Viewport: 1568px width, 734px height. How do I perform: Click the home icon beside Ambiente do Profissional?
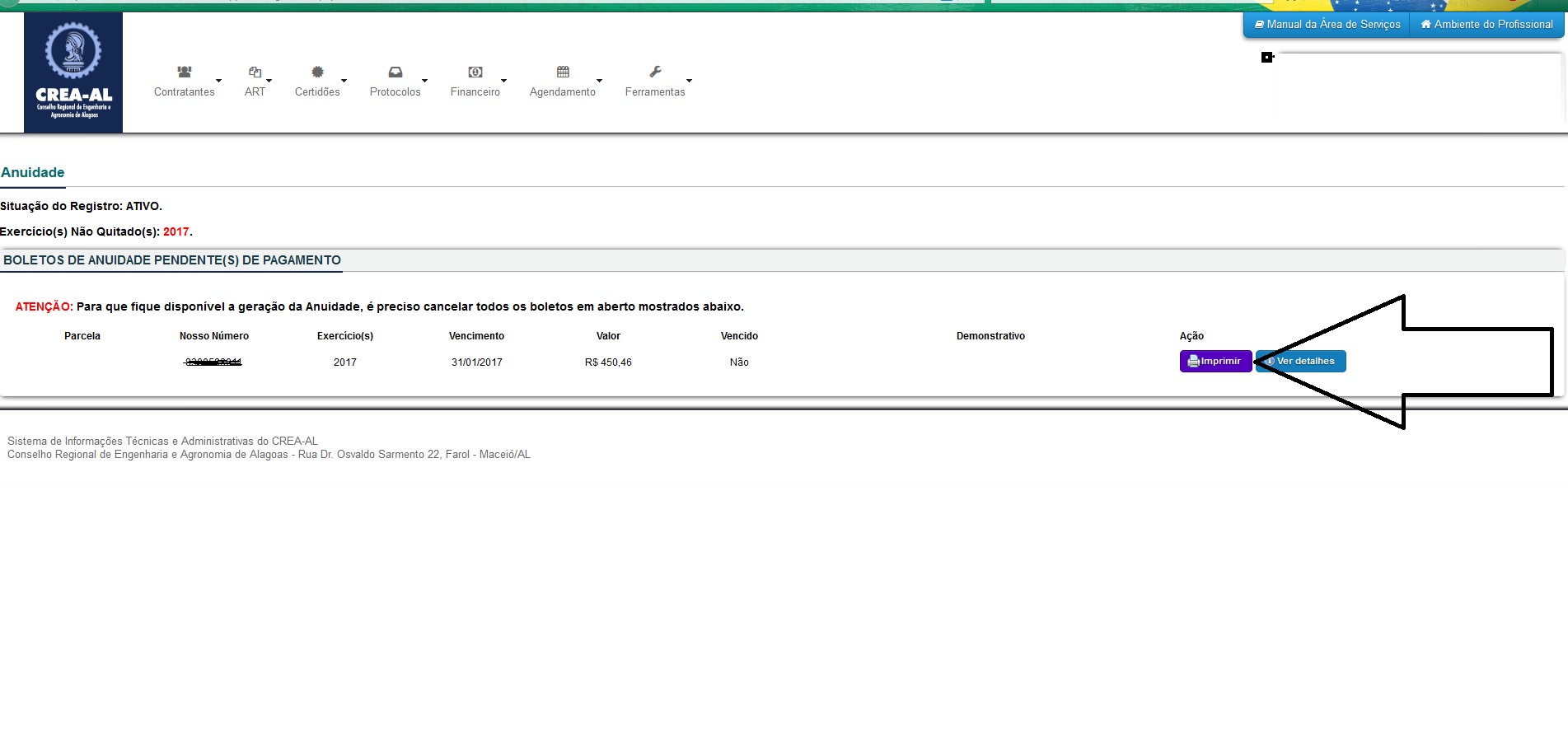pos(1425,25)
